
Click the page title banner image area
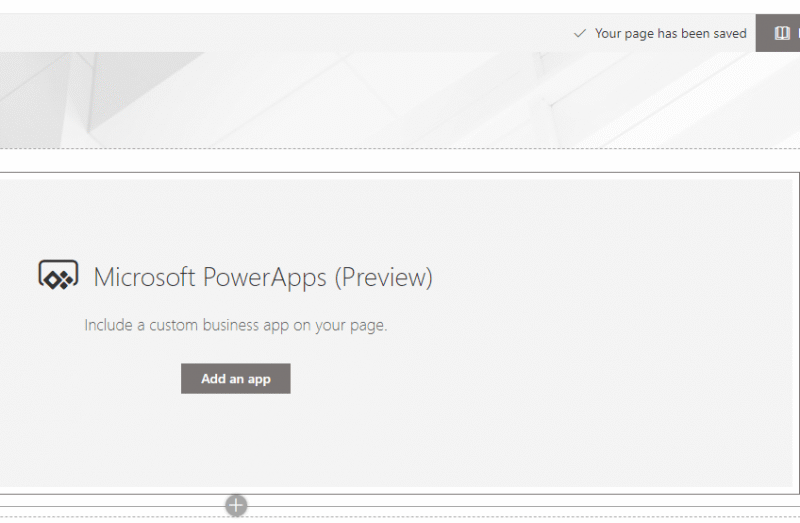click(400, 100)
